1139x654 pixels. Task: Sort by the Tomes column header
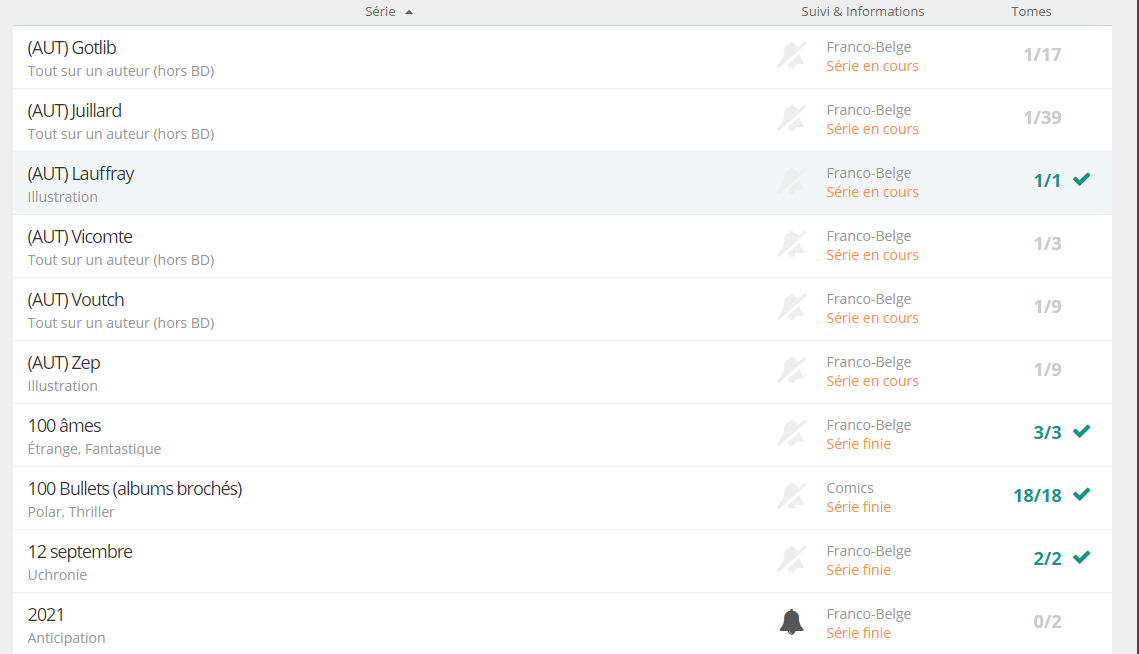(1031, 12)
